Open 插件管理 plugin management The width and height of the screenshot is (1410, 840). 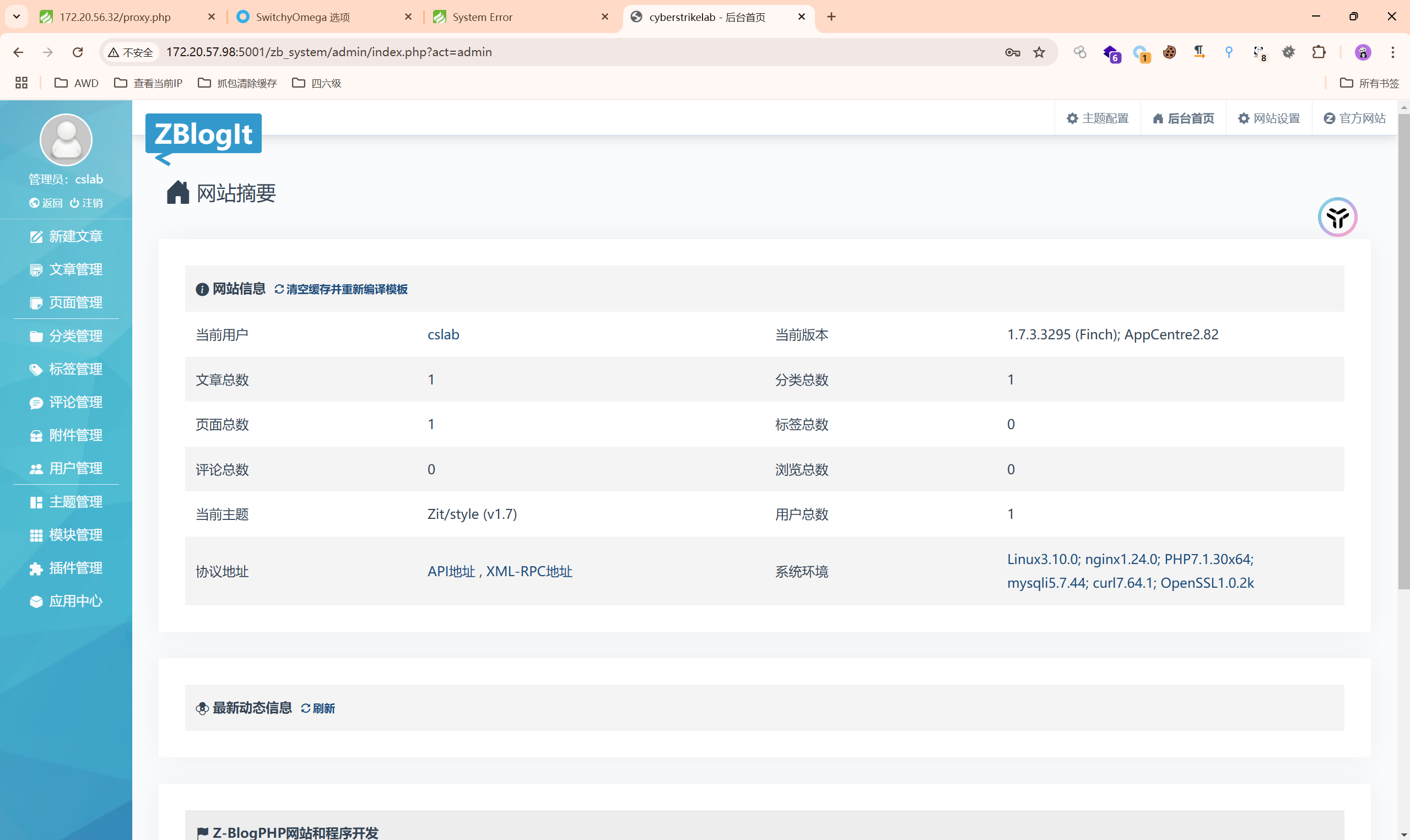pyautogui.click(x=66, y=568)
